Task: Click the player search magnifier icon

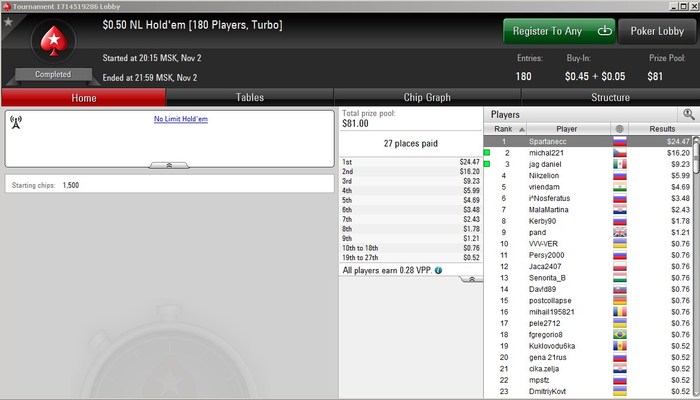Action: (x=688, y=114)
